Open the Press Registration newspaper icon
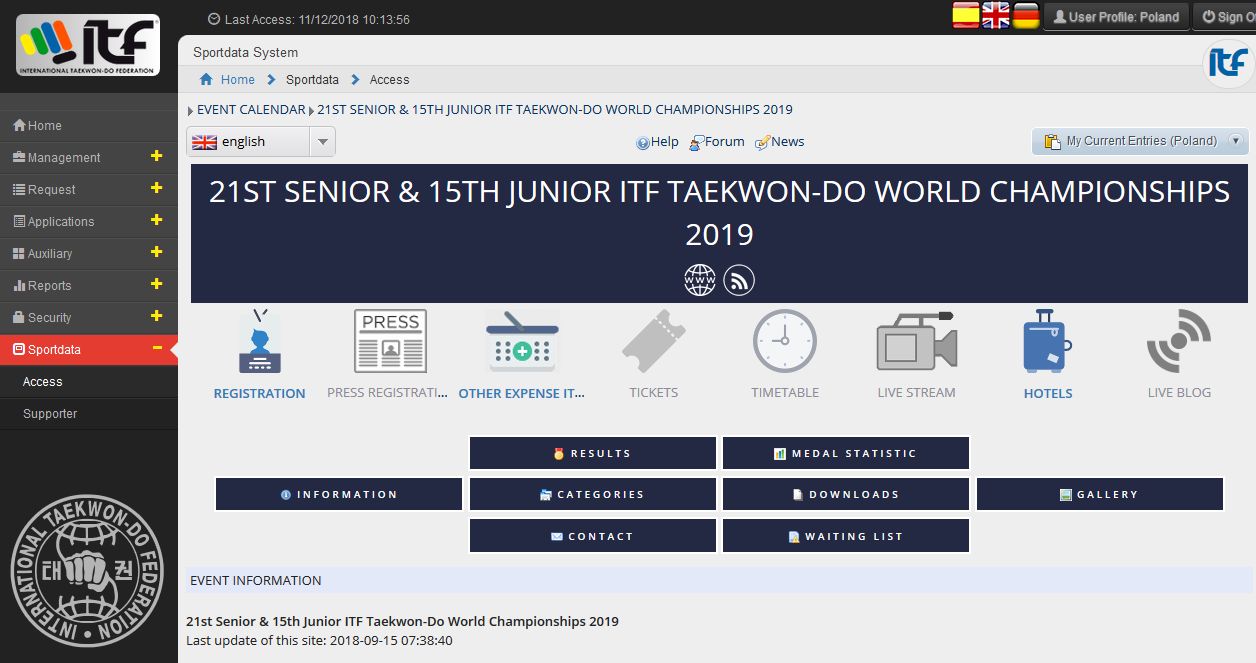The image size is (1256, 663). (x=390, y=341)
